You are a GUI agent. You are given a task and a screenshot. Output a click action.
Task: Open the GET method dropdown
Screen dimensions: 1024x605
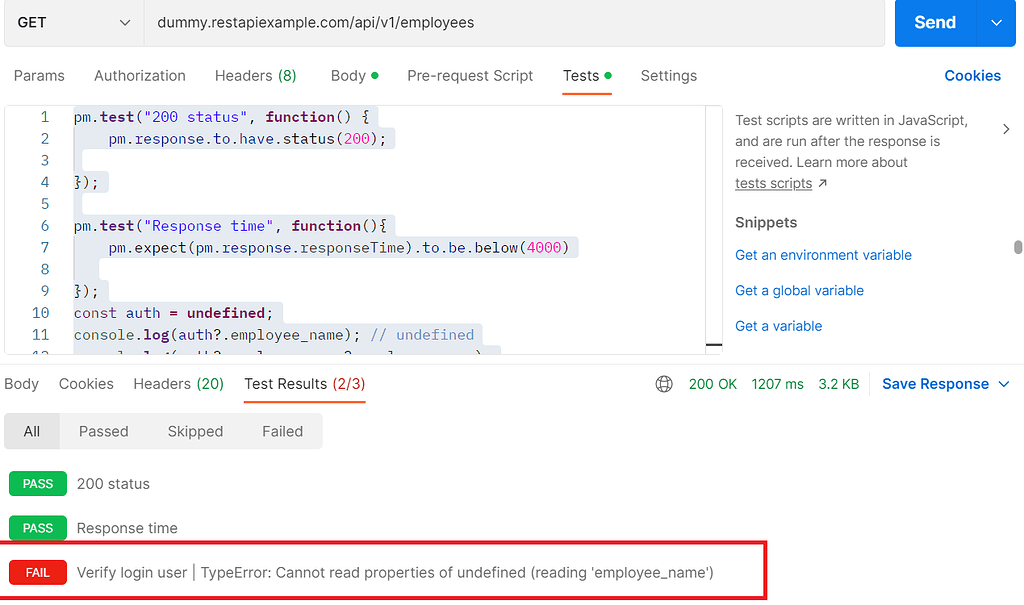pyautogui.click(x=73, y=22)
